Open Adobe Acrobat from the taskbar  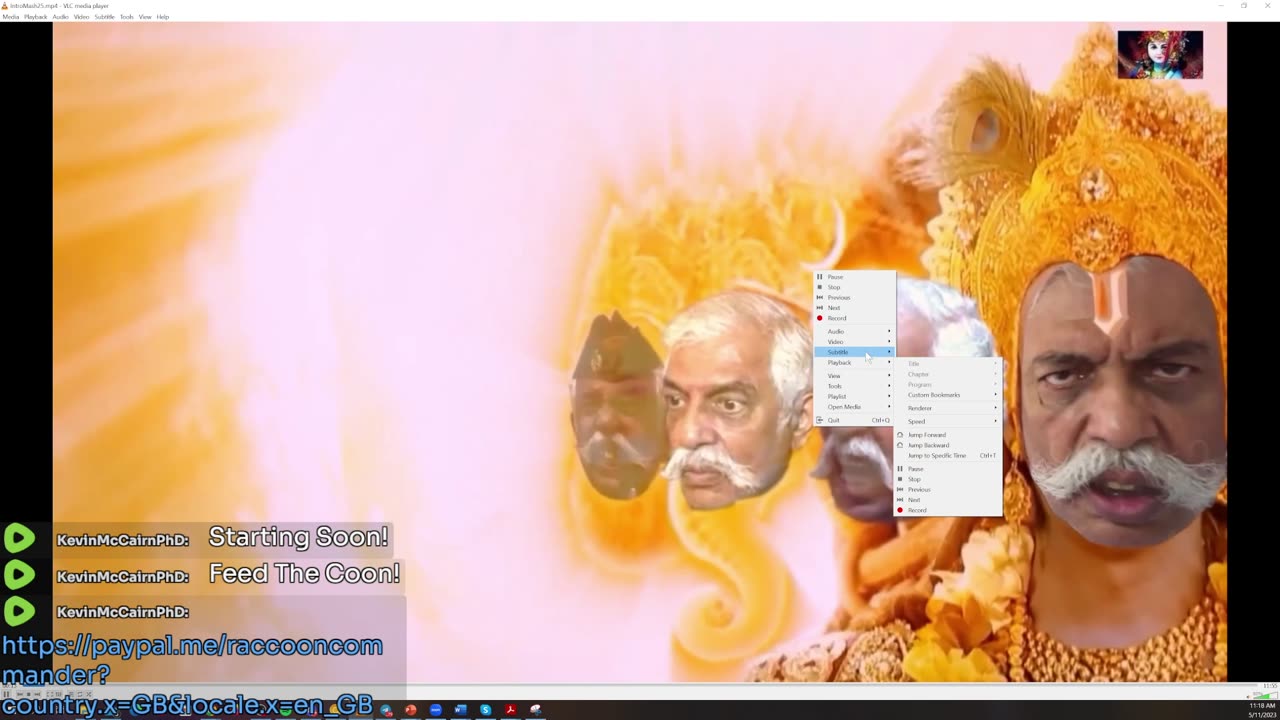(511, 710)
